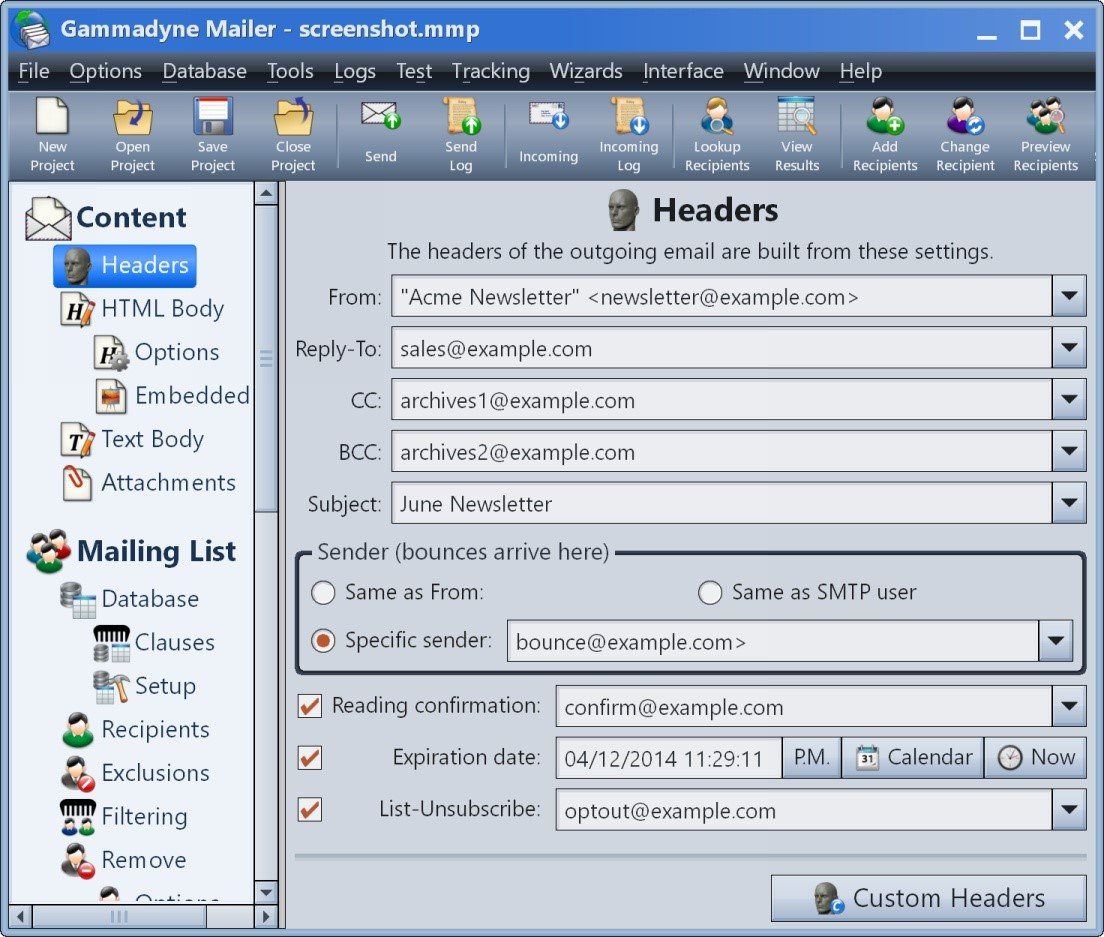The image size is (1104, 937).
Task: Disable the Reading confirmation checkbox
Action: click(310, 706)
